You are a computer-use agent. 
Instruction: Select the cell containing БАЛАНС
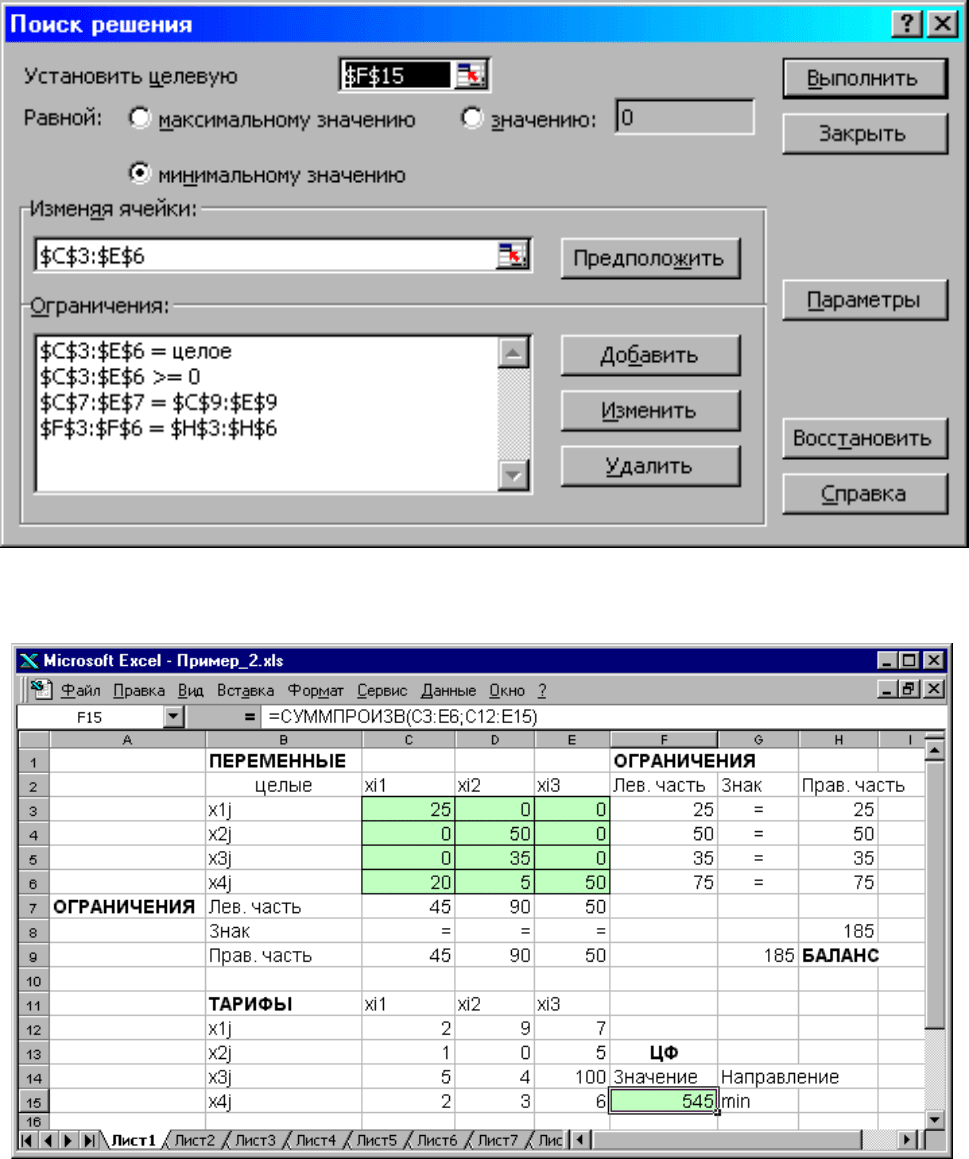tap(840, 956)
